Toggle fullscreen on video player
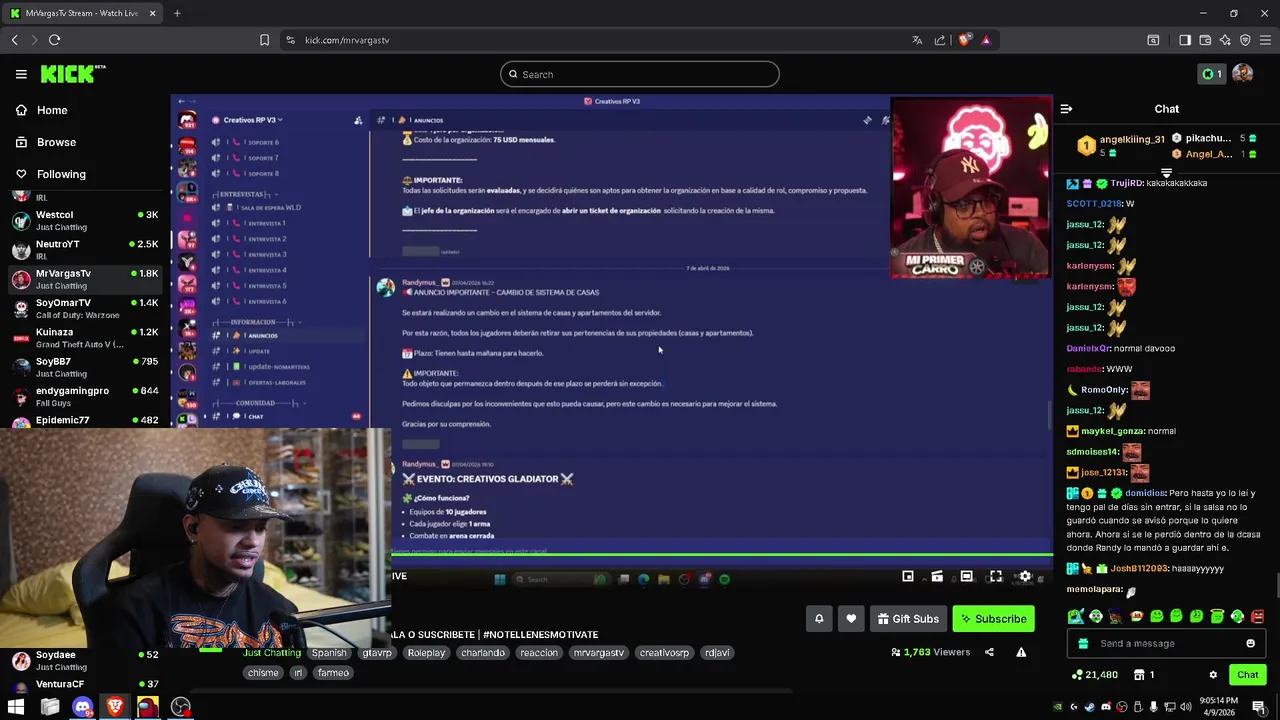The width and height of the screenshot is (1280, 720). click(996, 576)
